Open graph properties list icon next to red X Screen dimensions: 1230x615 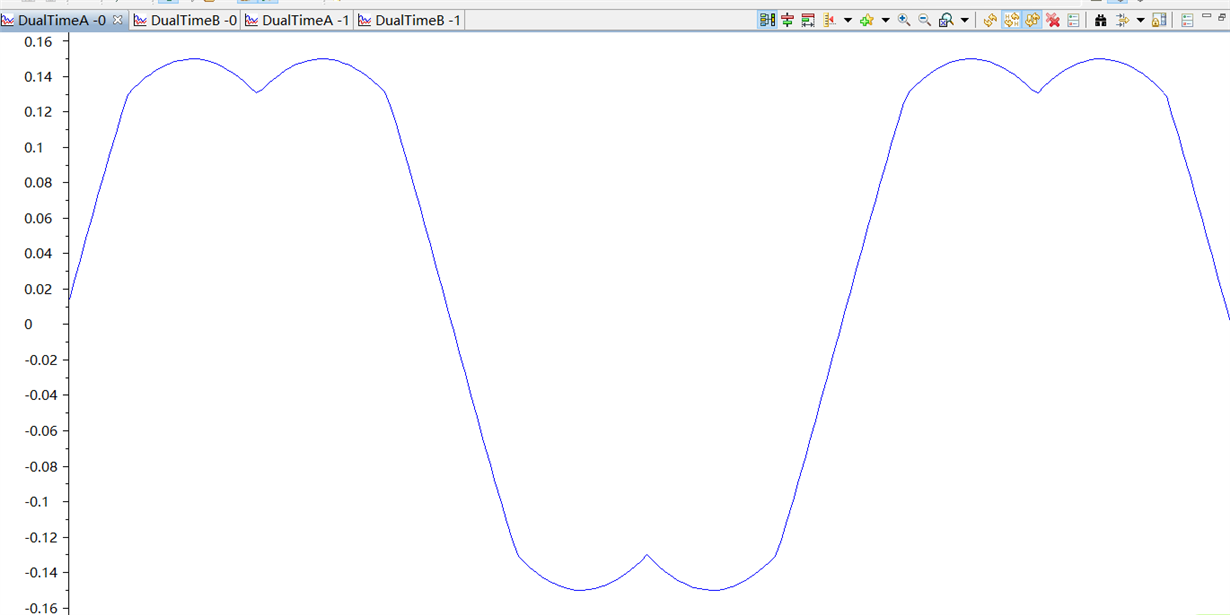click(1073, 20)
